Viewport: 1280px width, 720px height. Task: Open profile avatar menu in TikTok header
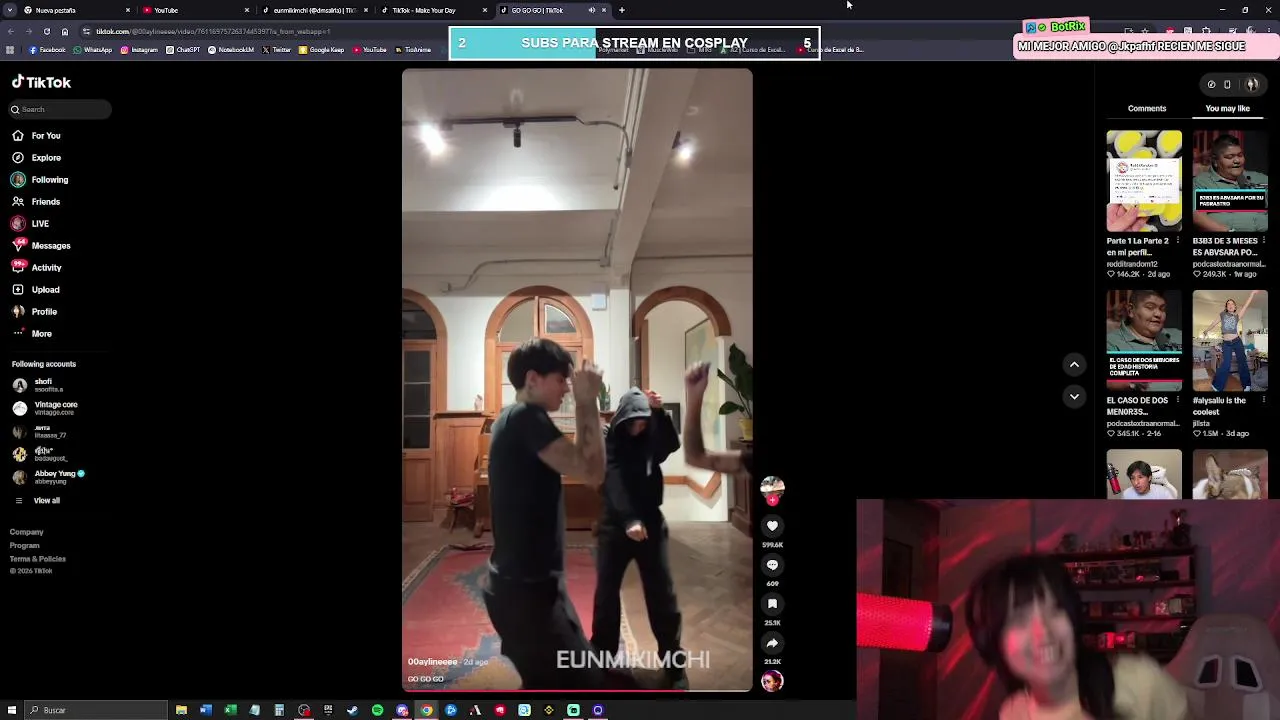point(1252,84)
